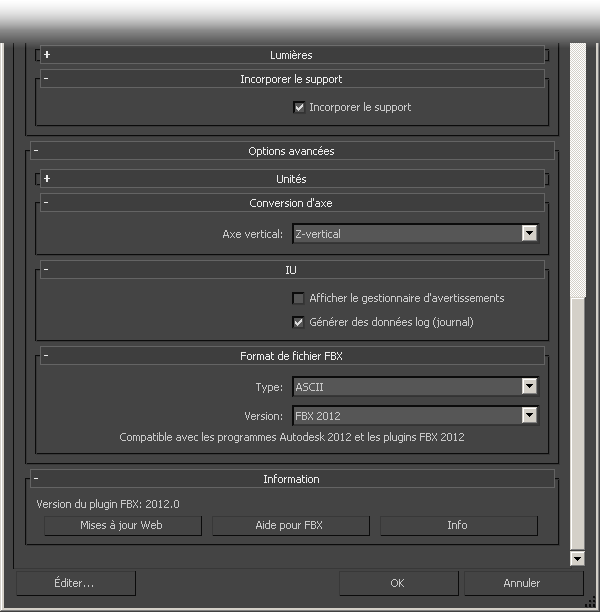Uncheck the Incorporer le support checkbox

click(299, 107)
